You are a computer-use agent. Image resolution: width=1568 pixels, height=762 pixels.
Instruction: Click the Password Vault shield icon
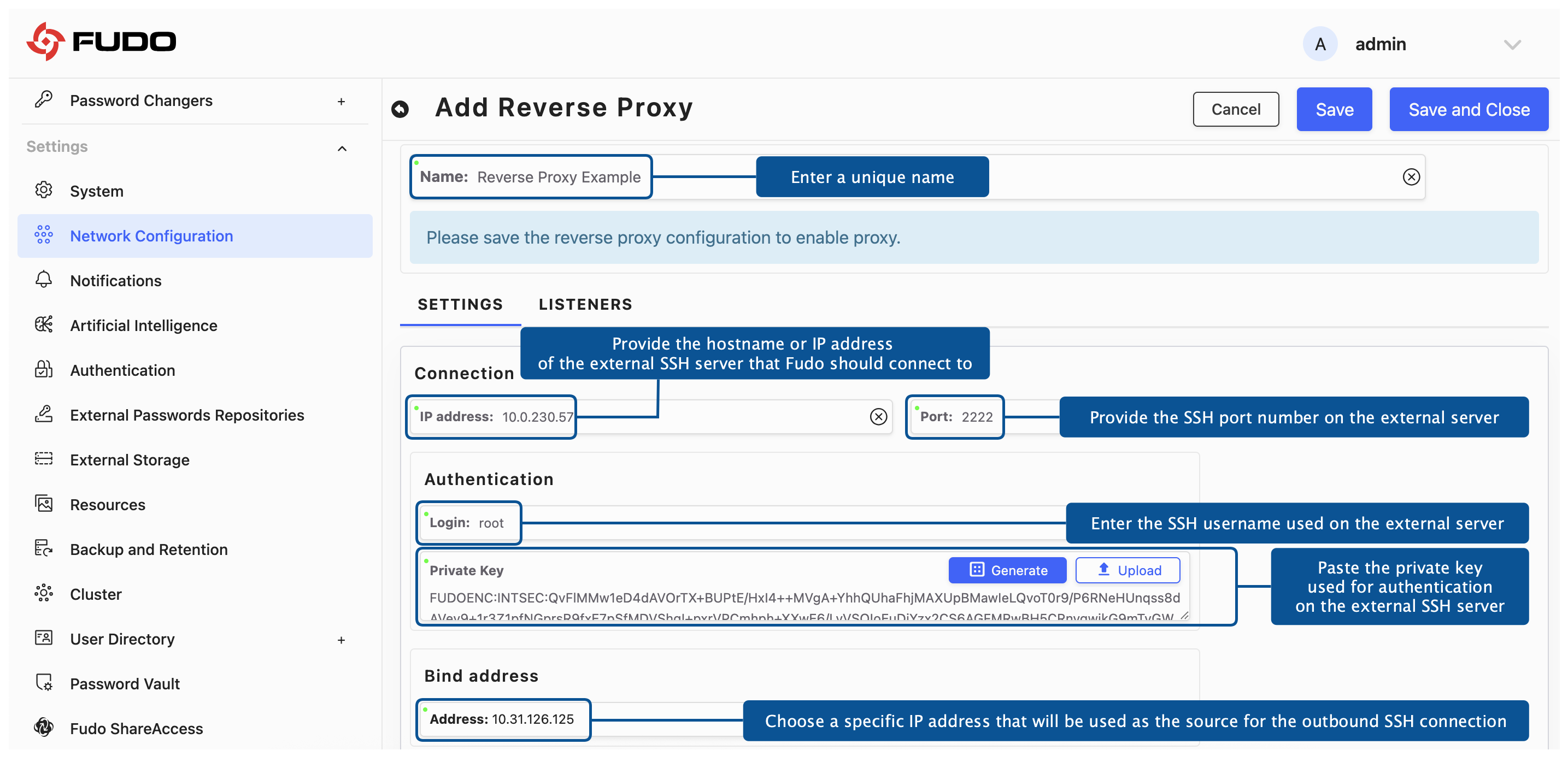click(44, 683)
